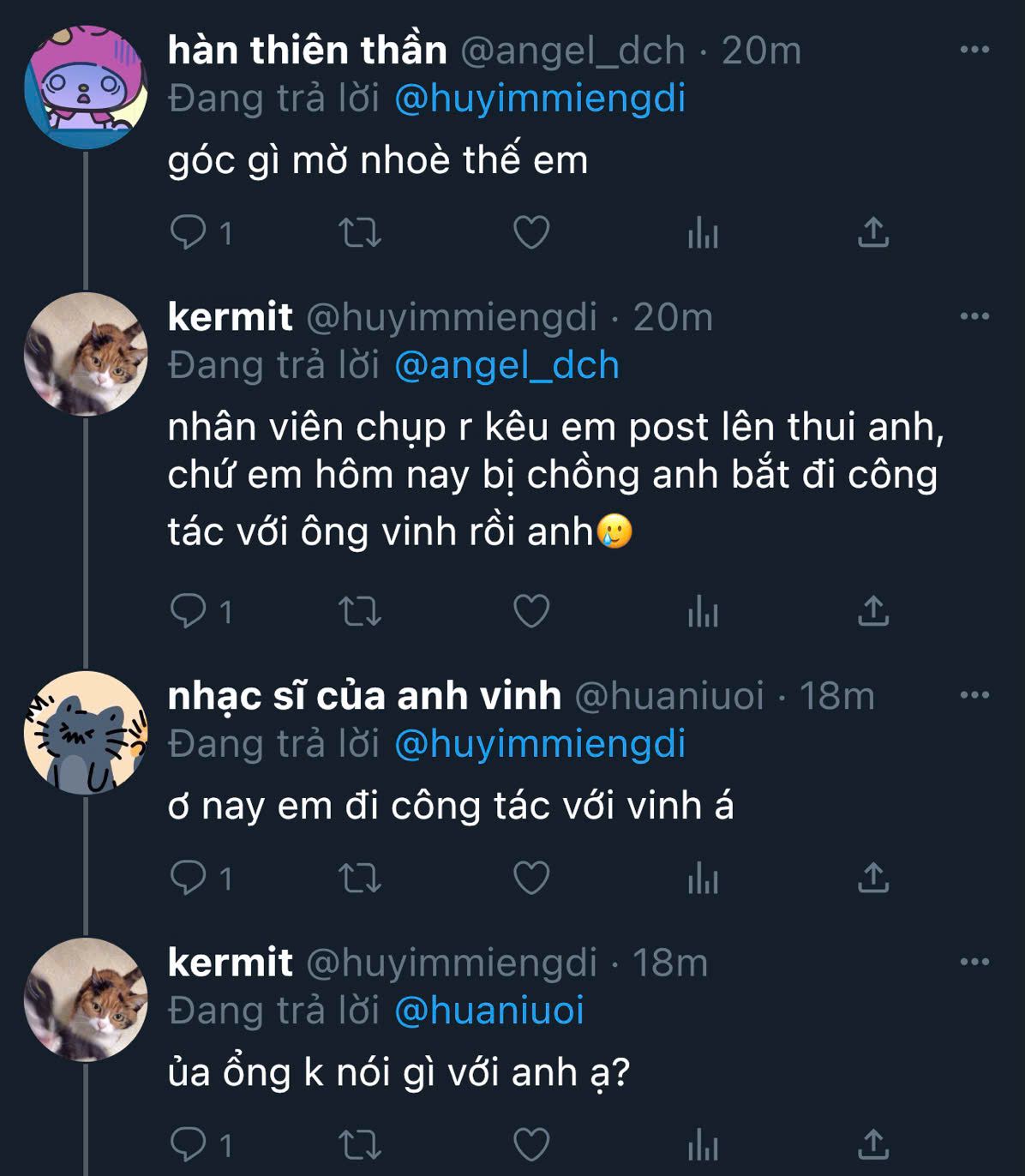Like the tweet by nhạc sĩ của anh vinh
This screenshot has width=1025, height=1176.
coord(531,879)
